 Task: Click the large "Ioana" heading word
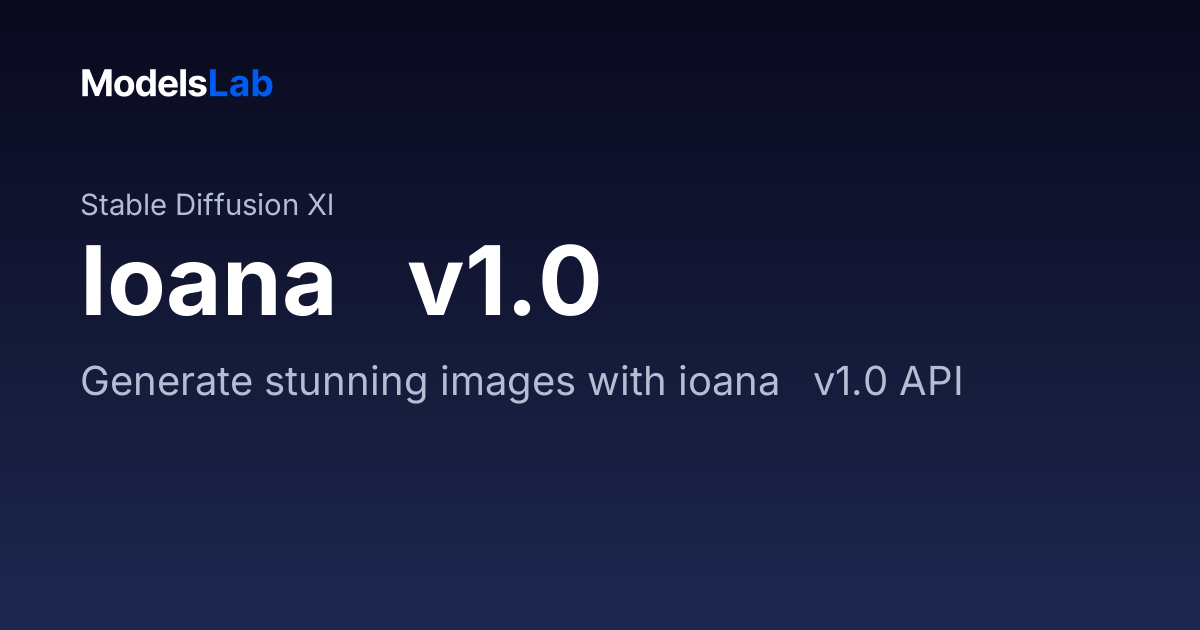pyautogui.click(x=208, y=282)
